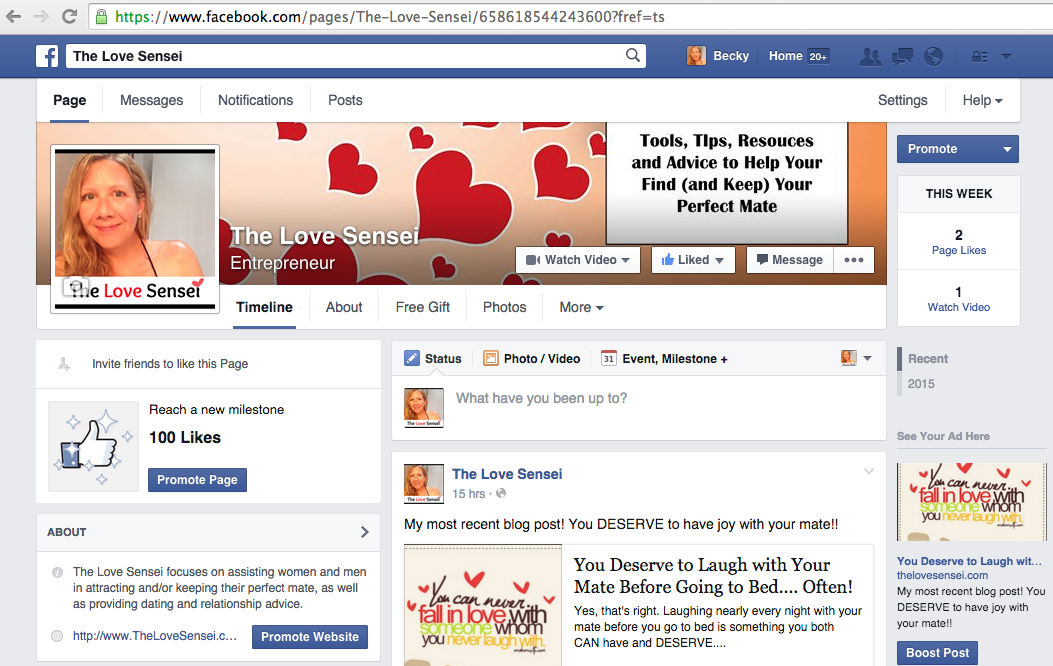Select the About tab
Viewport: 1053px width, 666px height.
(344, 307)
